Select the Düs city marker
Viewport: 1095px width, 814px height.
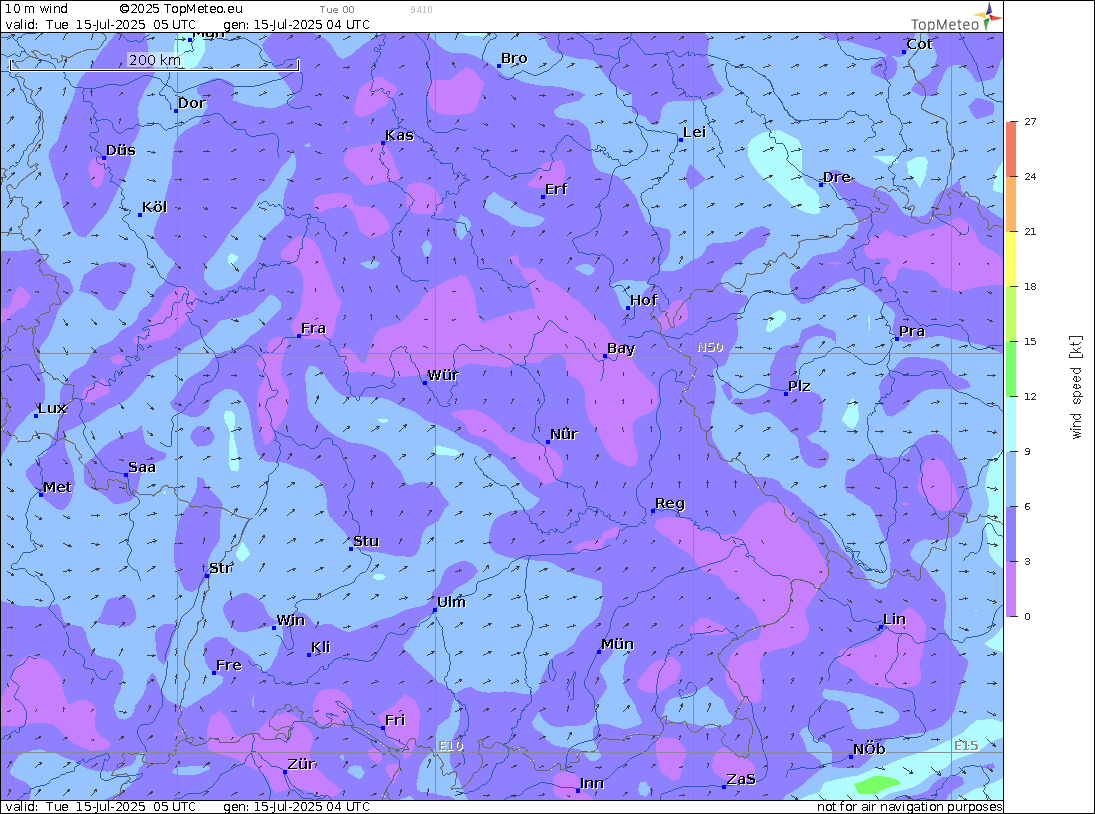pyautogui.click(x=104, y=158)
